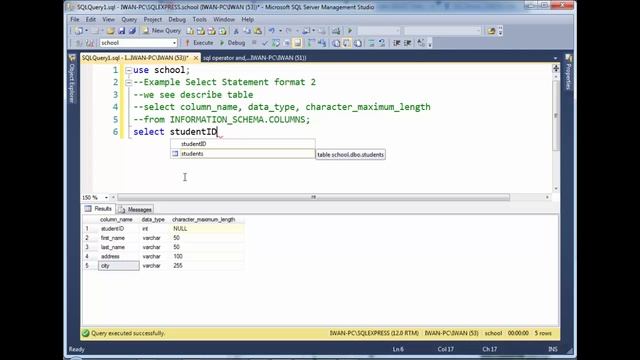Open the Properties side panel
This screenshot has height=360, width=640.
569,73
